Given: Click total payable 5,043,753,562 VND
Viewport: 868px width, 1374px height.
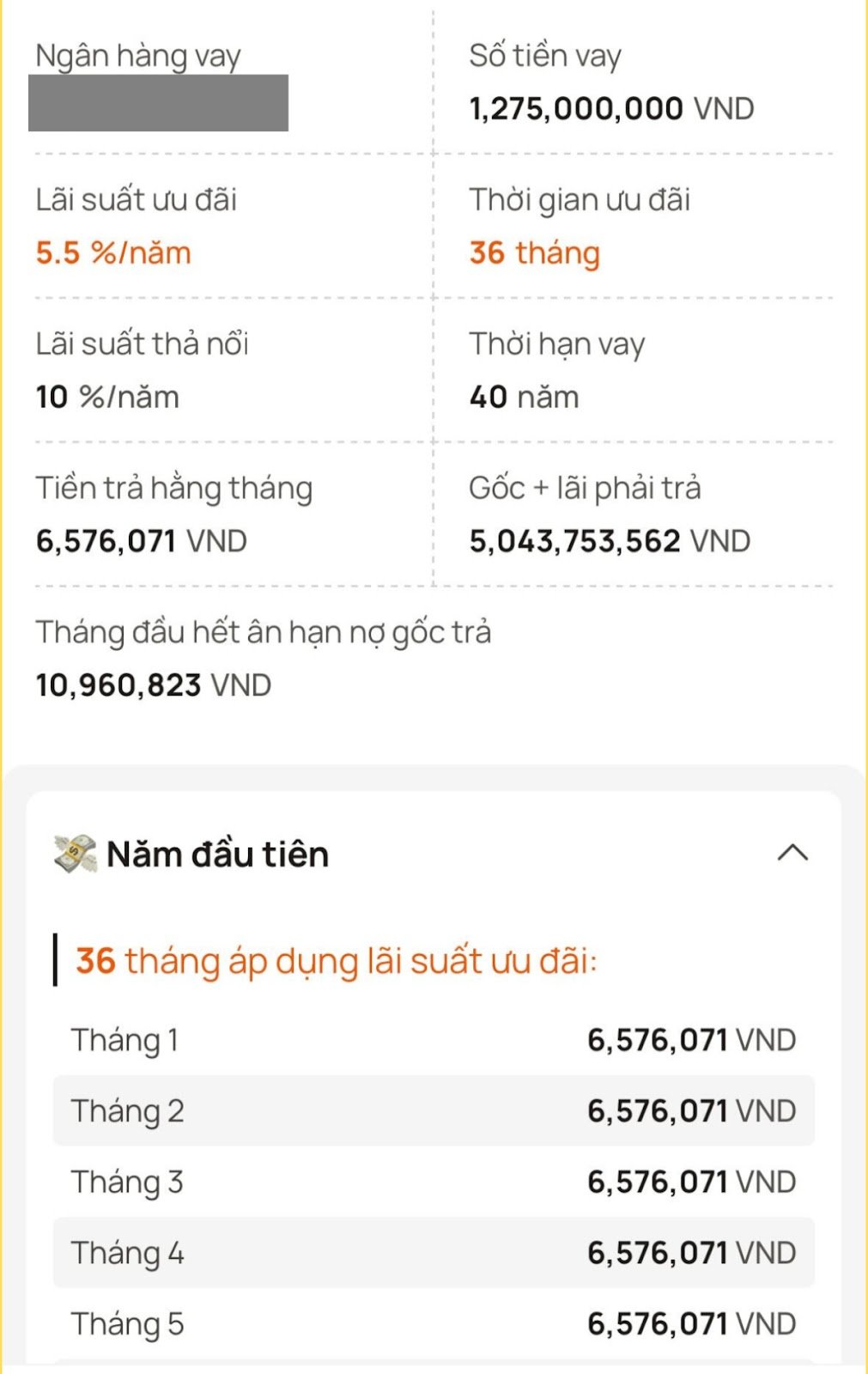Looking at the screenshot, I should pyautogui.click(x=610, y=542).
